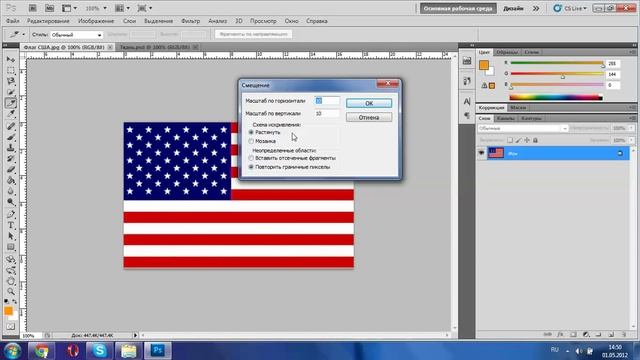Select the Quick Selection tool

point(11,92)
